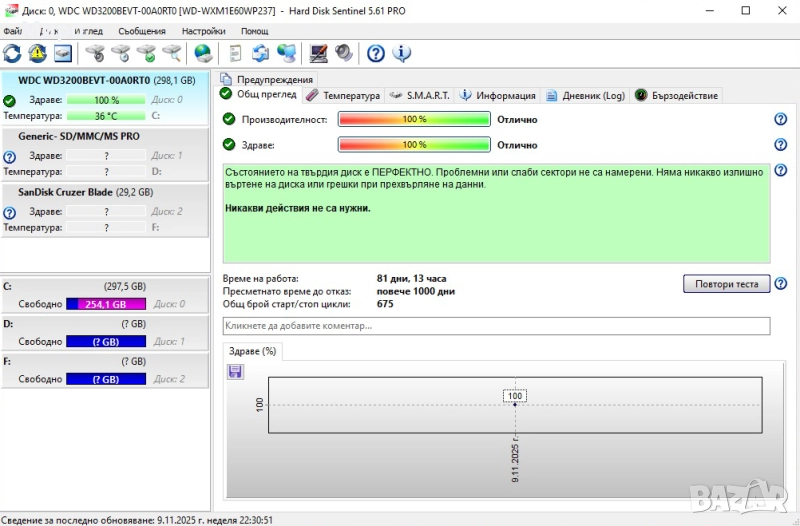Click the speaker acoustic toolbar icon
800x526 pixels.
344,53
